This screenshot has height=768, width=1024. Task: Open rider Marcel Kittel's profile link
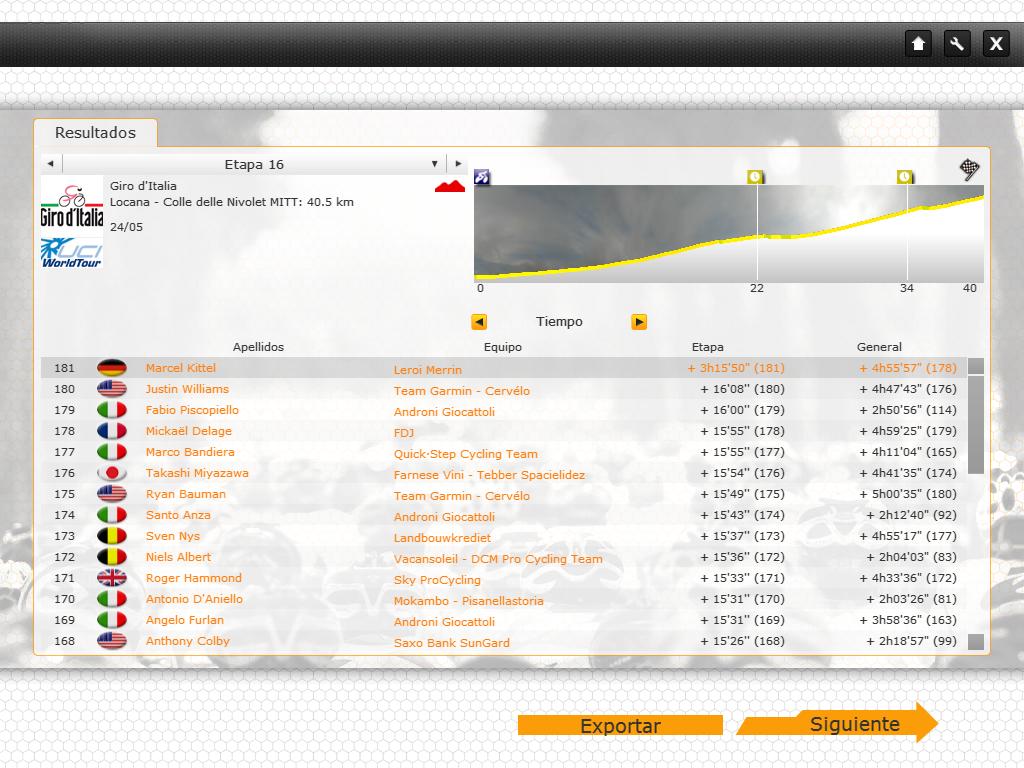(180, 368)
